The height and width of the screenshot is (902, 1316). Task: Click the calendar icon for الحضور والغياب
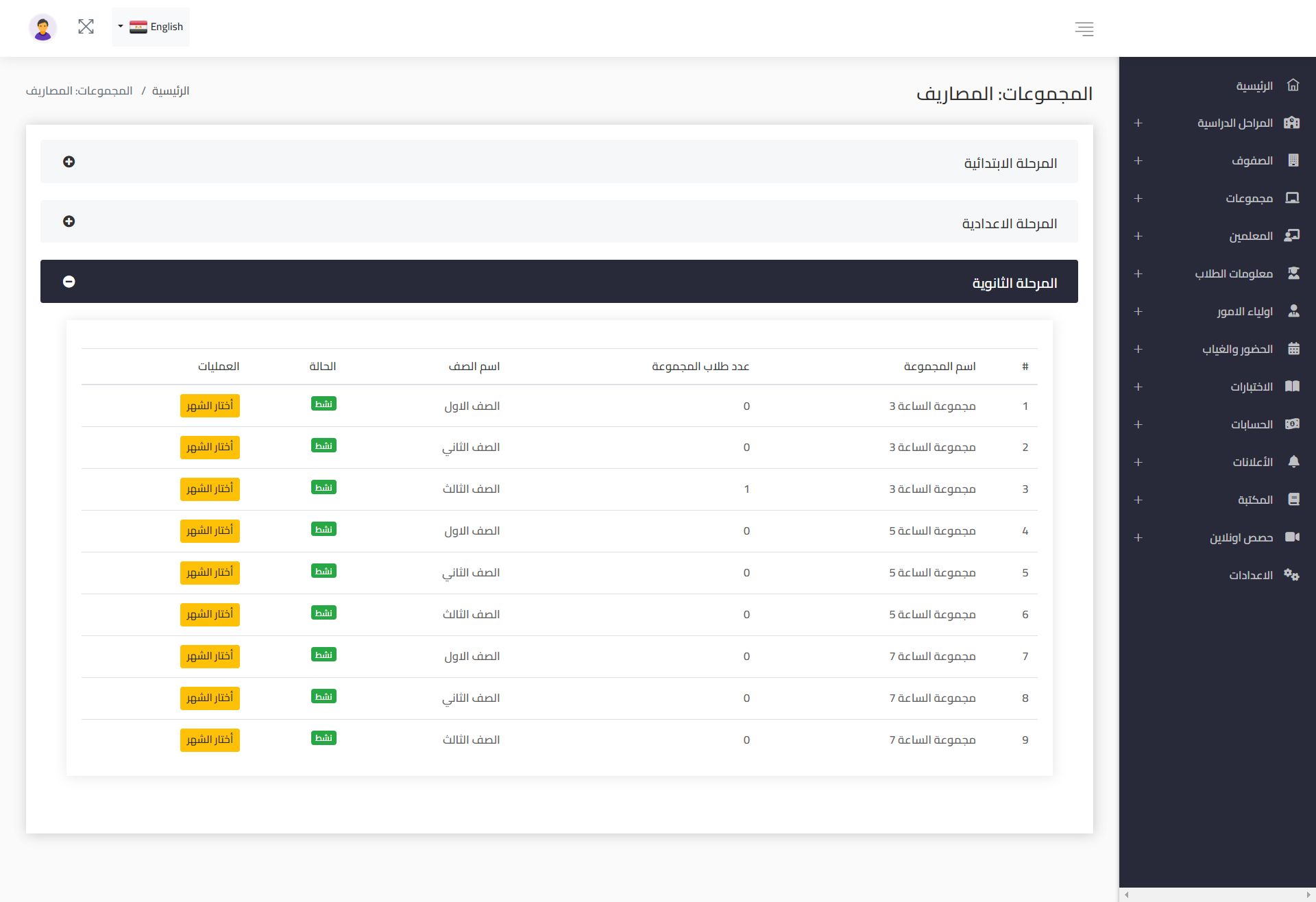point(1293,349)
